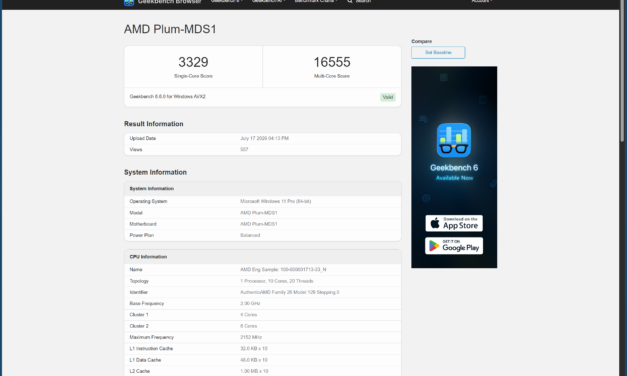Click the Single-Core Score label
Screen dimensions: 627x376
(x=193, y=76)
